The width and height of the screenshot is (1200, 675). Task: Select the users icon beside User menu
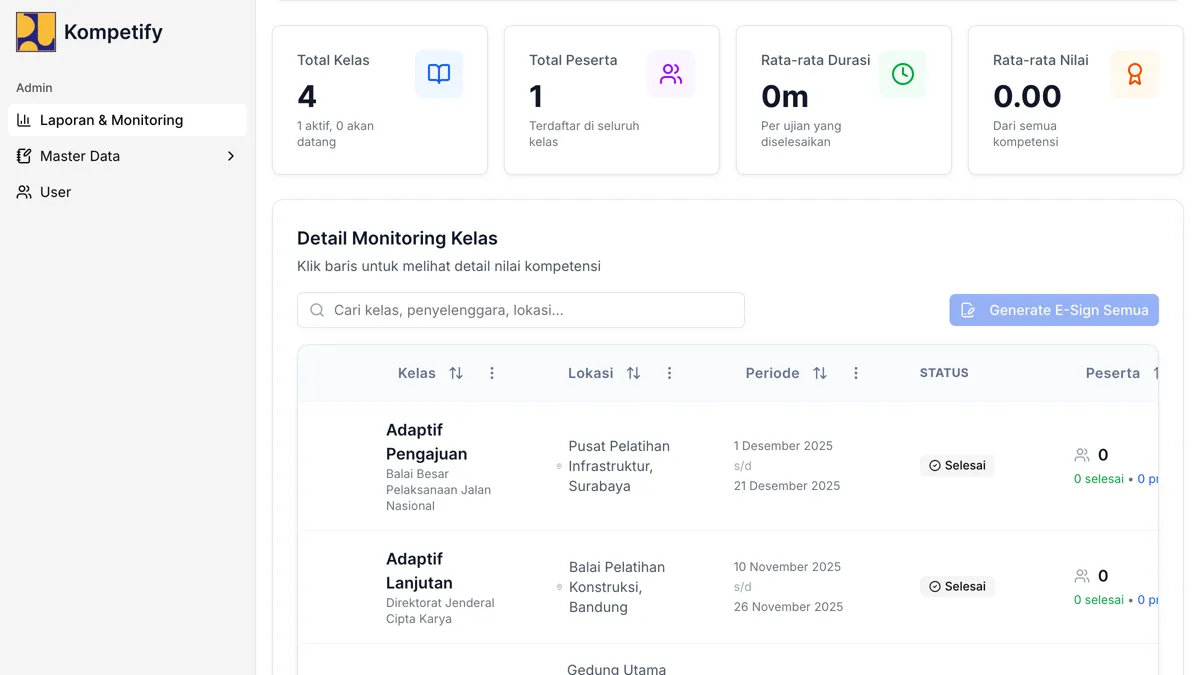pyautogui.click(x=22, y=191)
